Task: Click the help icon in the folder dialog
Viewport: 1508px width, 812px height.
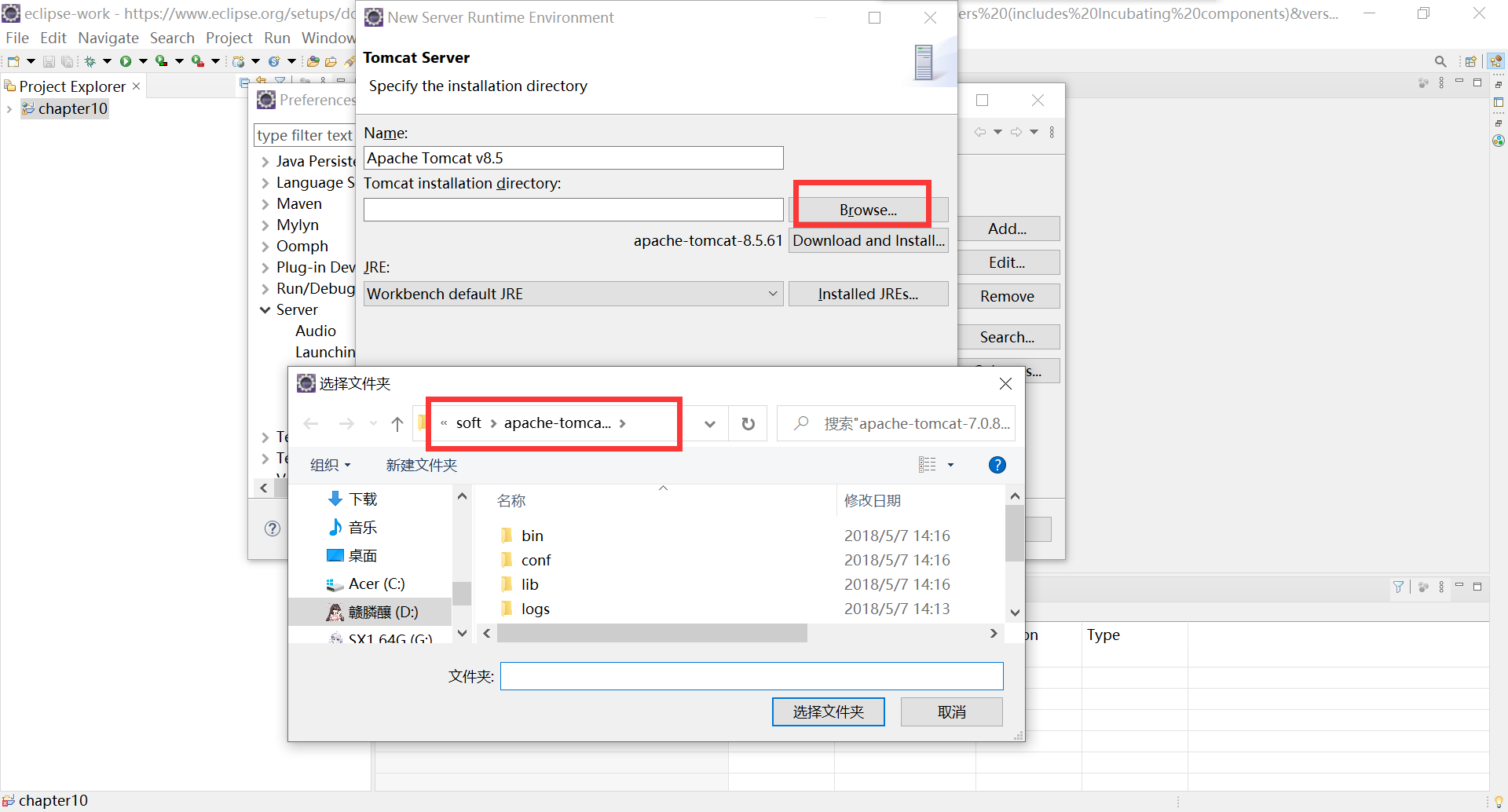Action: (996, 465)
